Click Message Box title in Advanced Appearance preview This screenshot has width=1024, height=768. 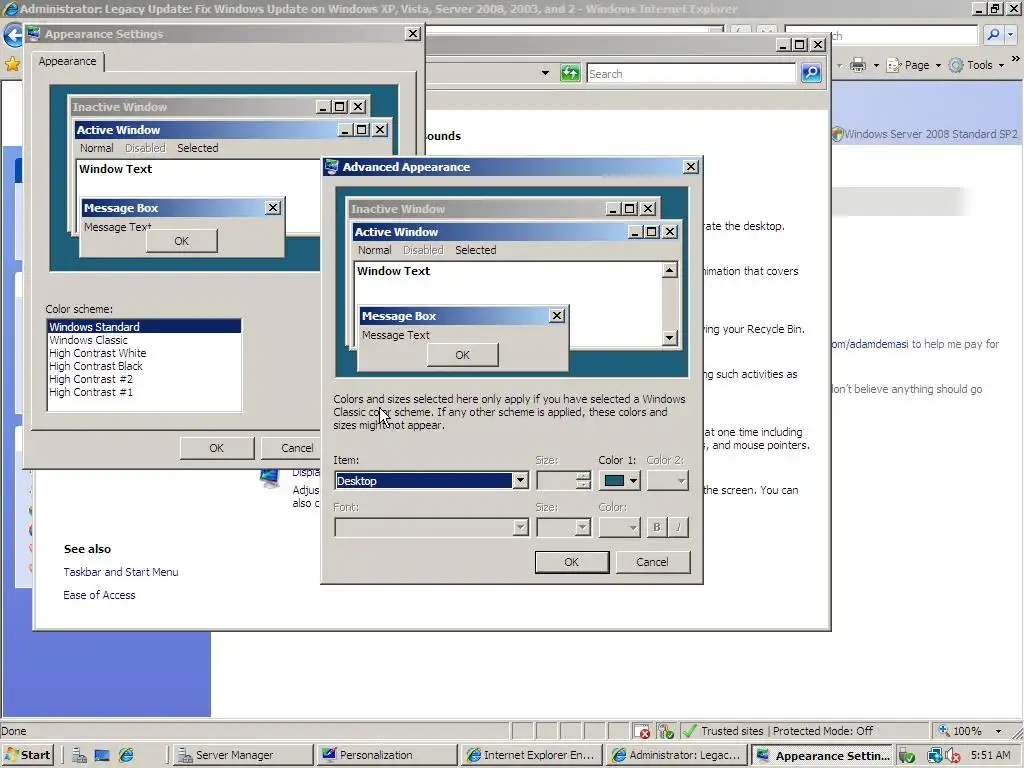pyautogui.click(x=398, y=316)
